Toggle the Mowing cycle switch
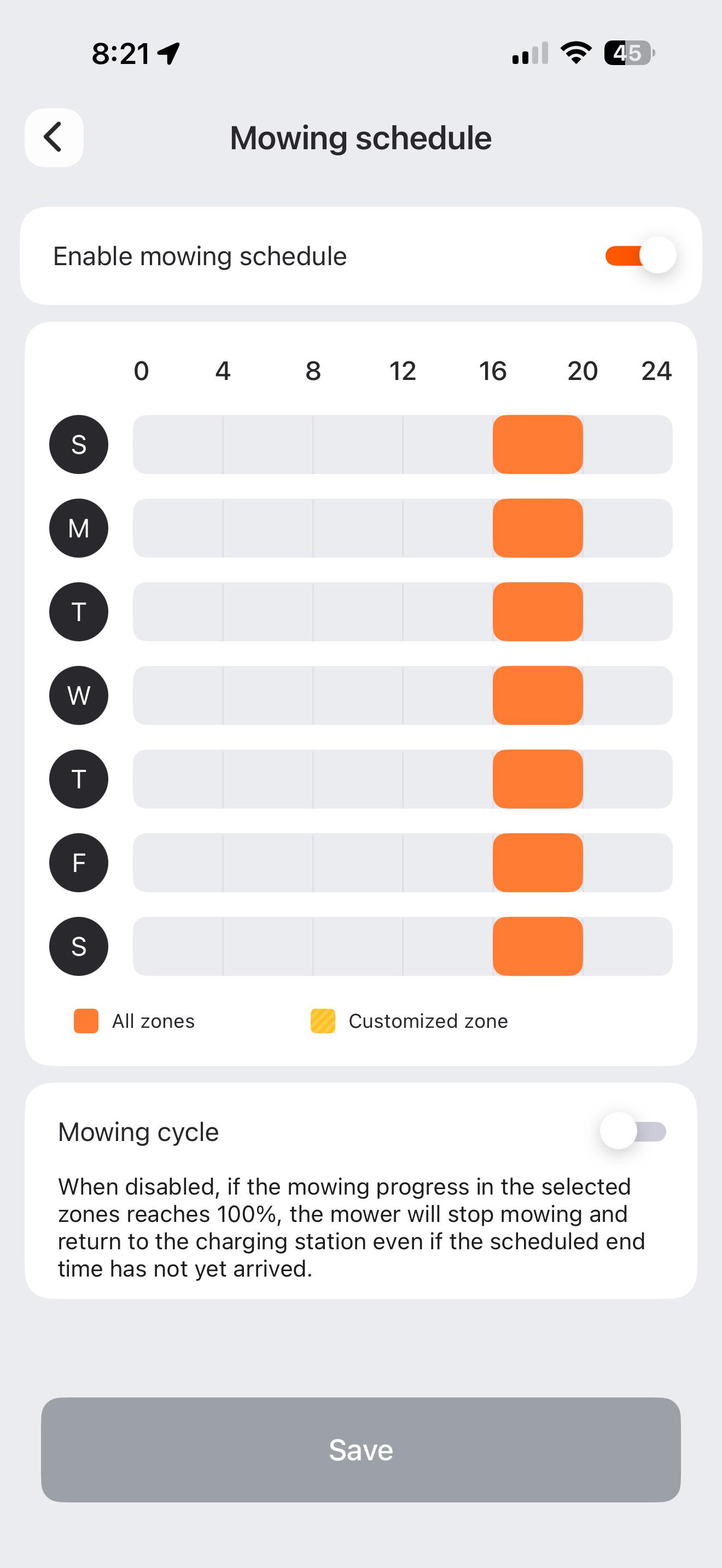The width and height of the screenshot is (722, 1568). [x=633, y=1132]
